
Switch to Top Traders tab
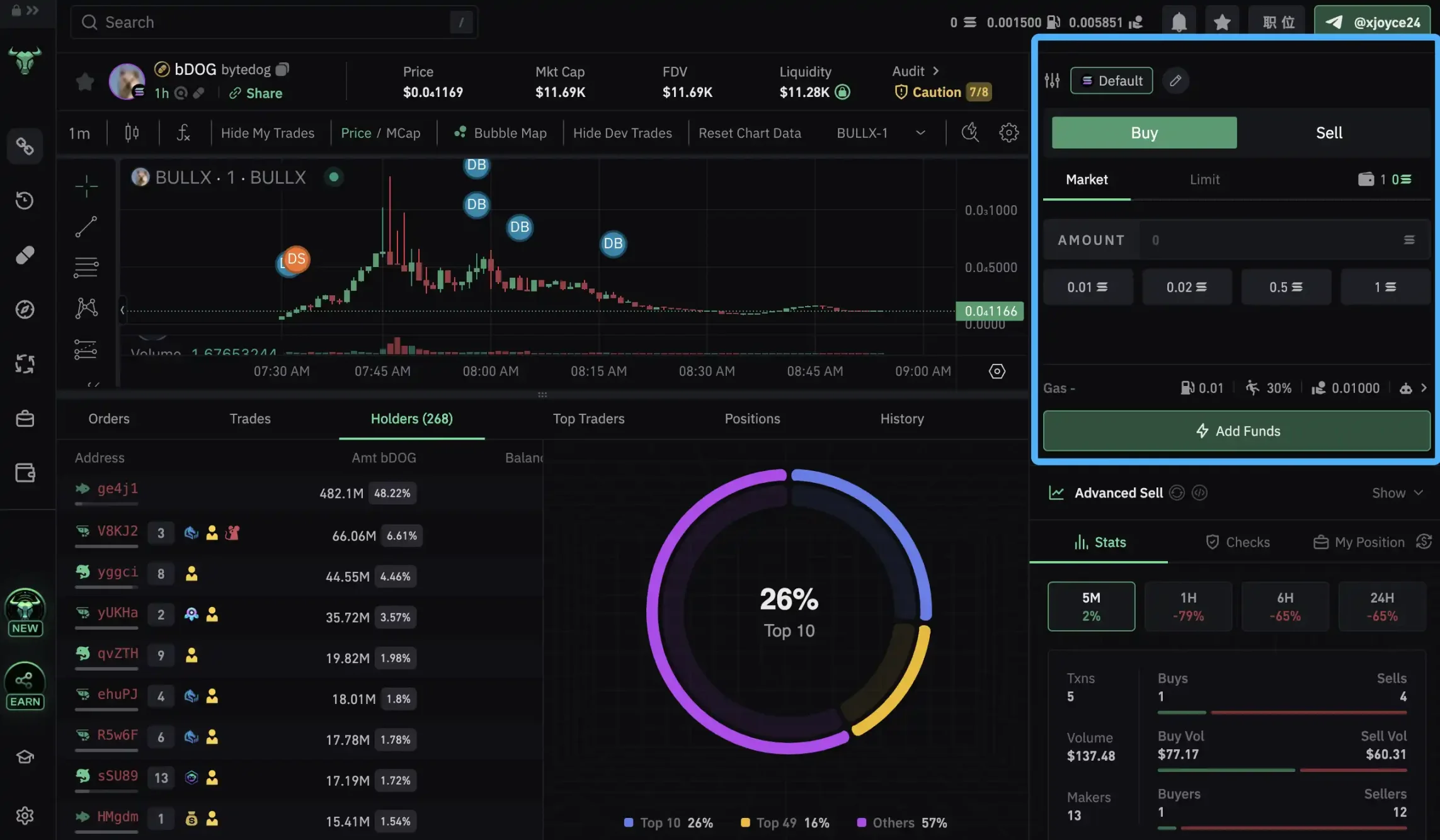pyautogui.click(x=588, y=417)
